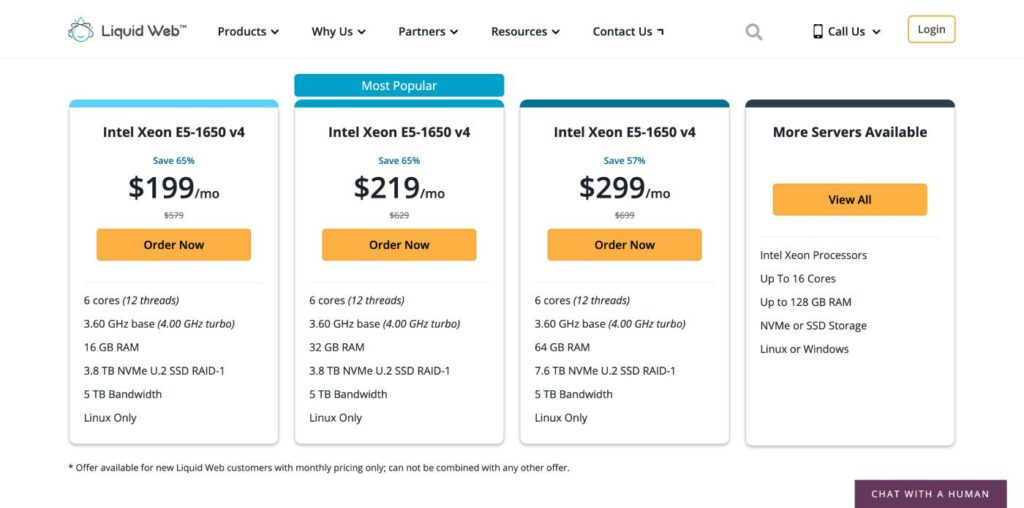This screenshot has height=508, width=1024.
Task: Click the Most Popular banner tab
Action: tap(399, 86)
